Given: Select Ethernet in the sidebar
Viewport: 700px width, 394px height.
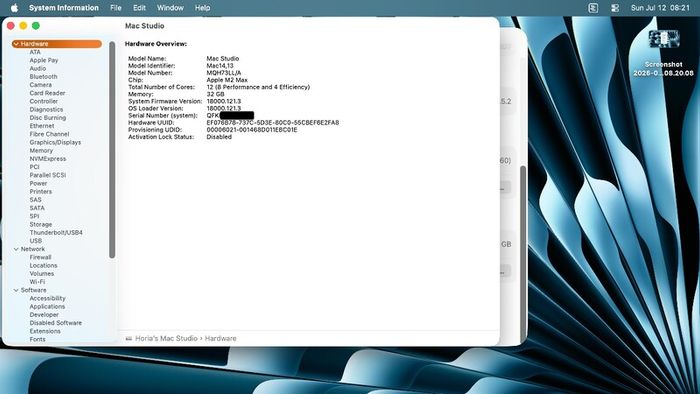Looking at the screenshot, I should point(42,126).
